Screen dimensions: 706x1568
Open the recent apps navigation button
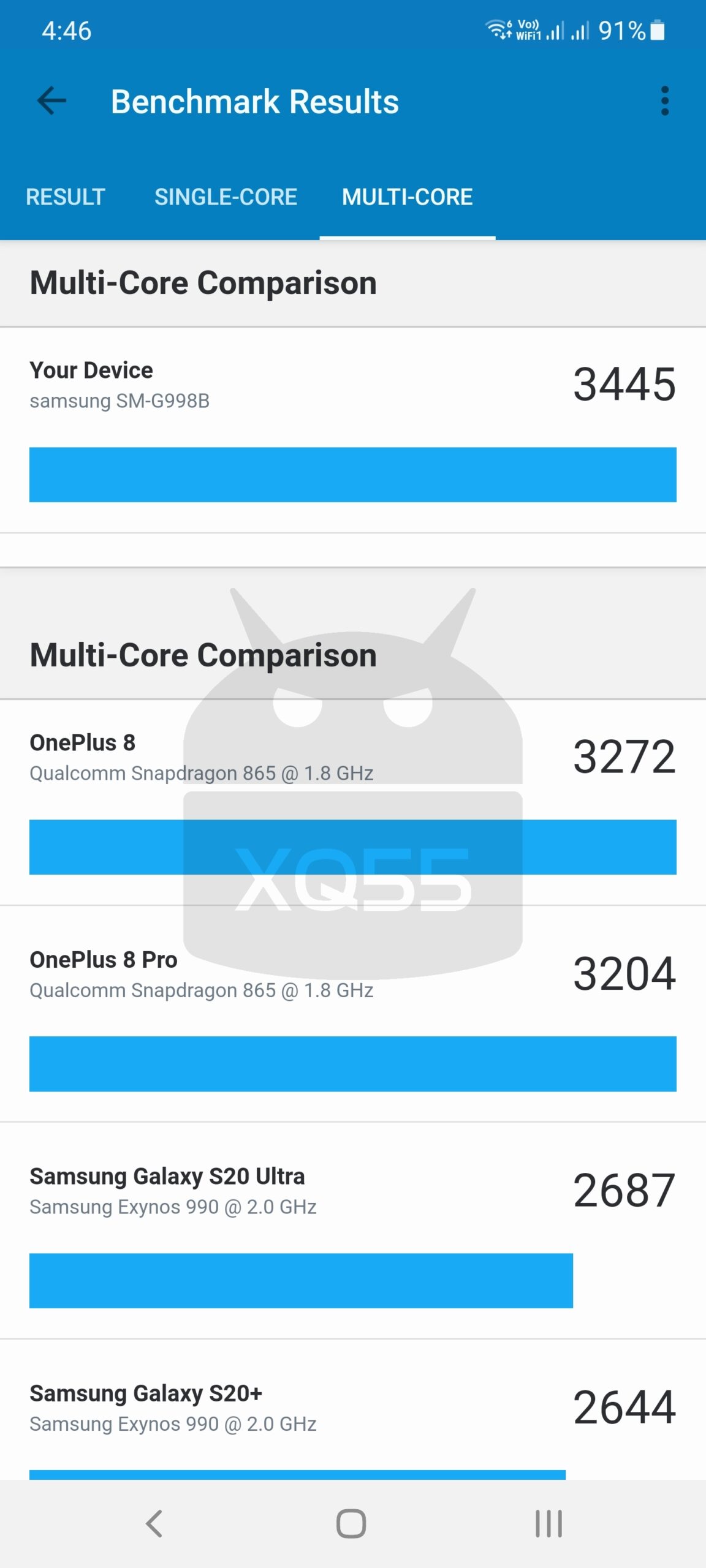tap(548, 1523)
